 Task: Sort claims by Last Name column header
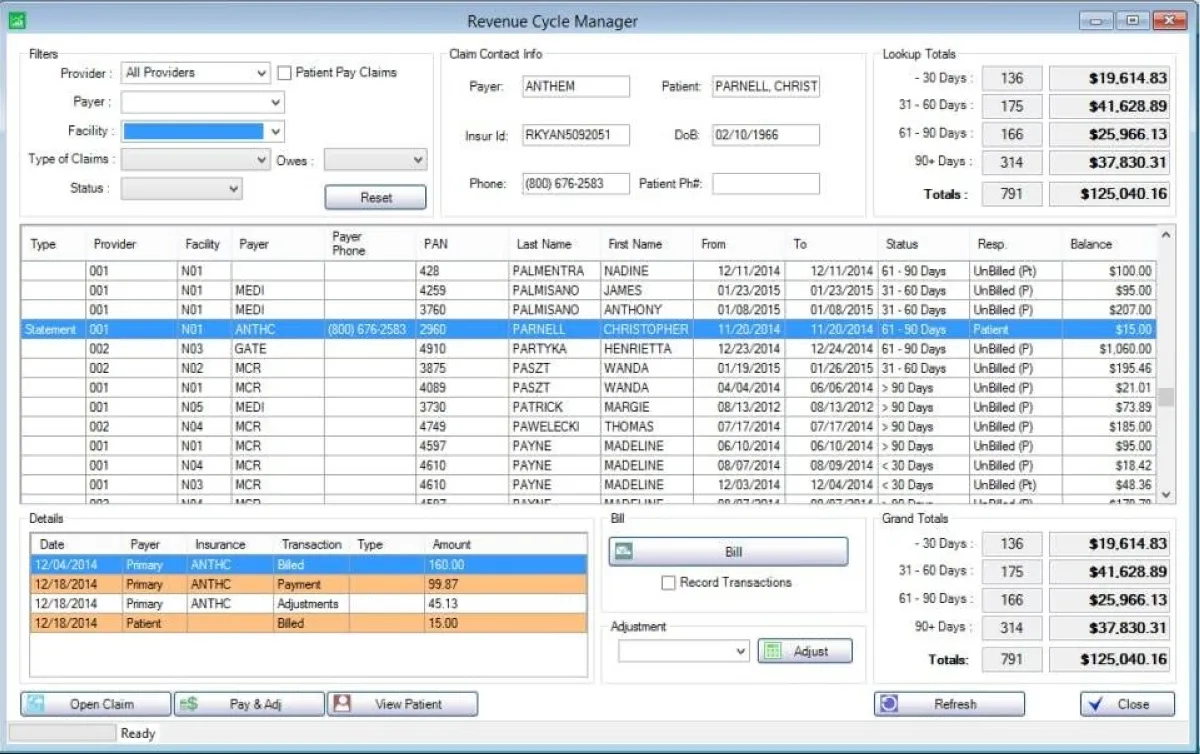click(543, 244)
